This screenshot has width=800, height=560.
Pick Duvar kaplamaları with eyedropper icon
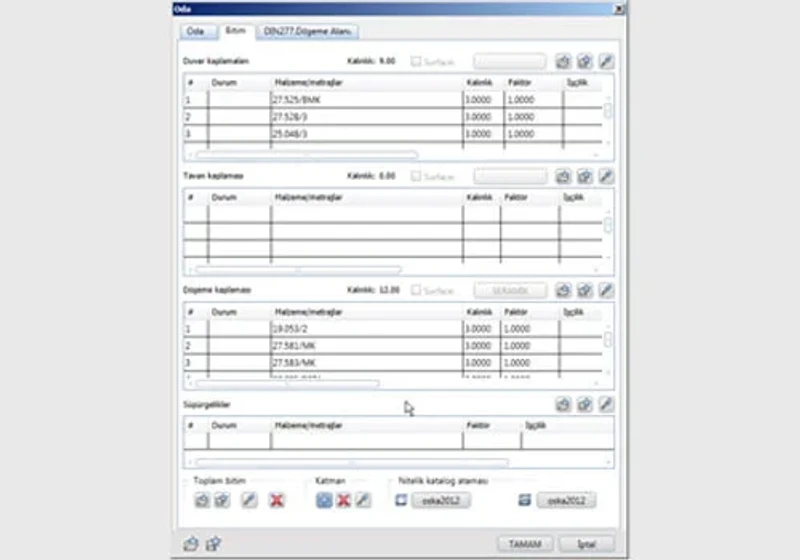pos(606,62)
